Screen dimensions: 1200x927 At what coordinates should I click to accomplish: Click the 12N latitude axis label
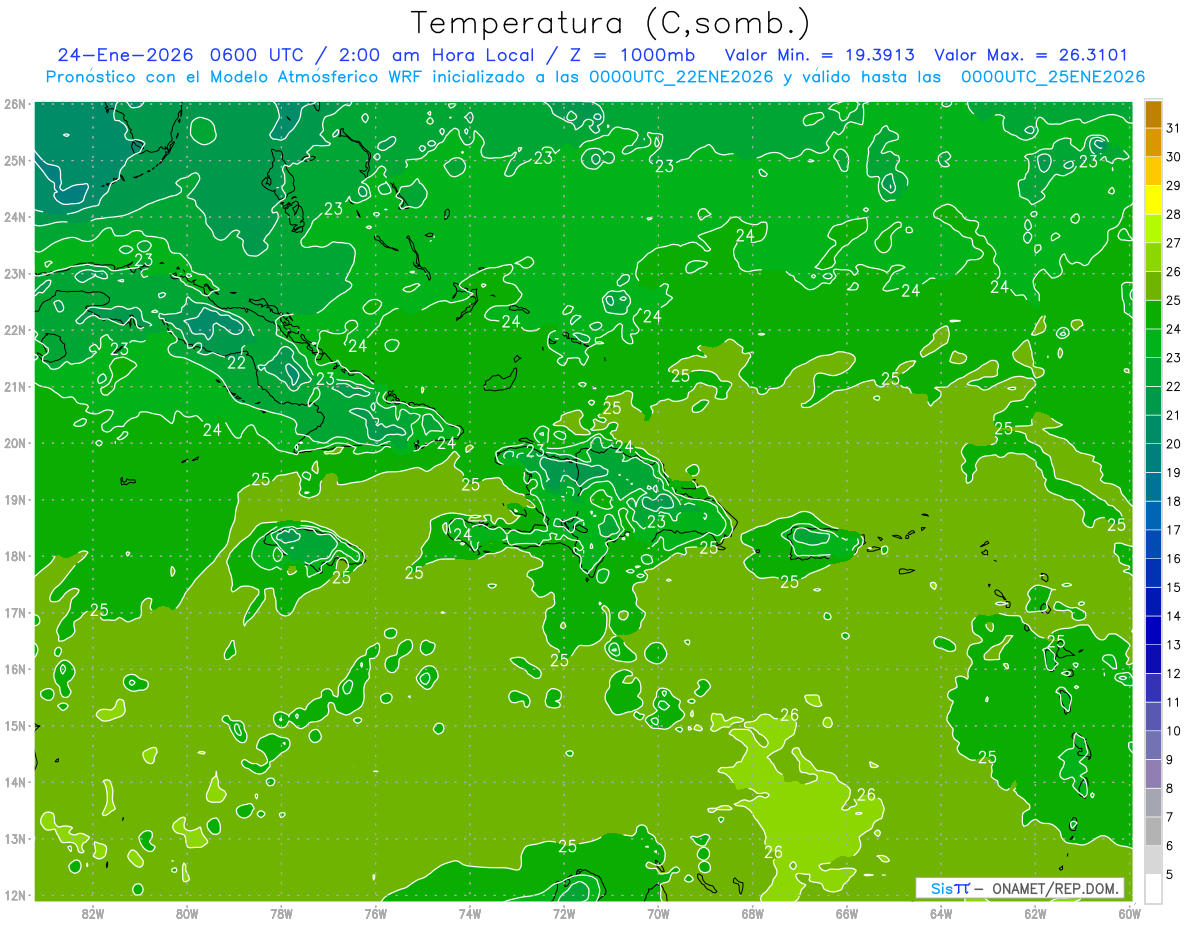(x=15, y=895)
